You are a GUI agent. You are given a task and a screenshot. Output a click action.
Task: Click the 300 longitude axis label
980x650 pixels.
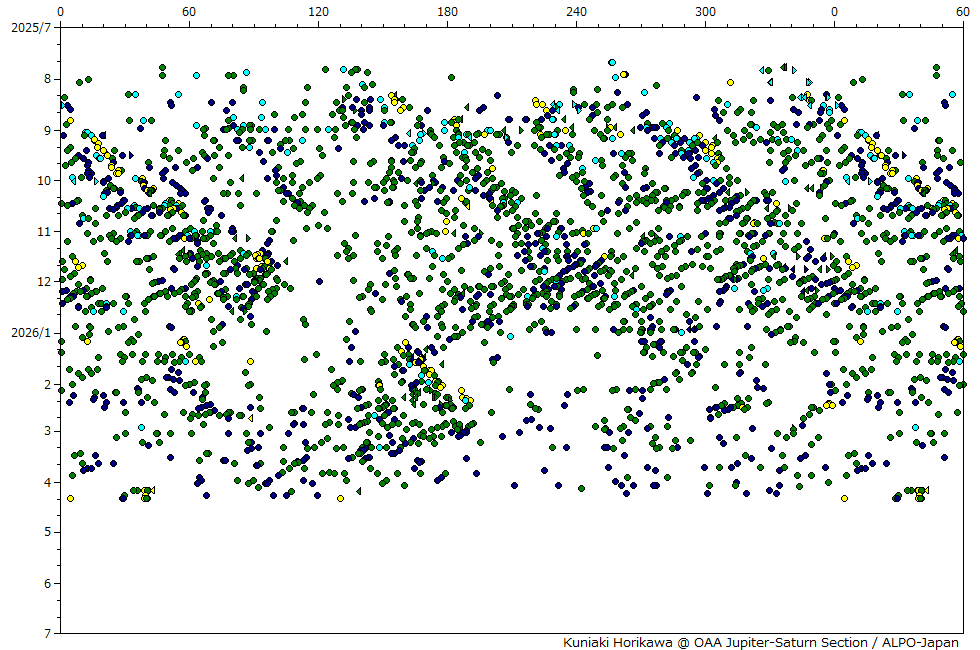[706, 11]
